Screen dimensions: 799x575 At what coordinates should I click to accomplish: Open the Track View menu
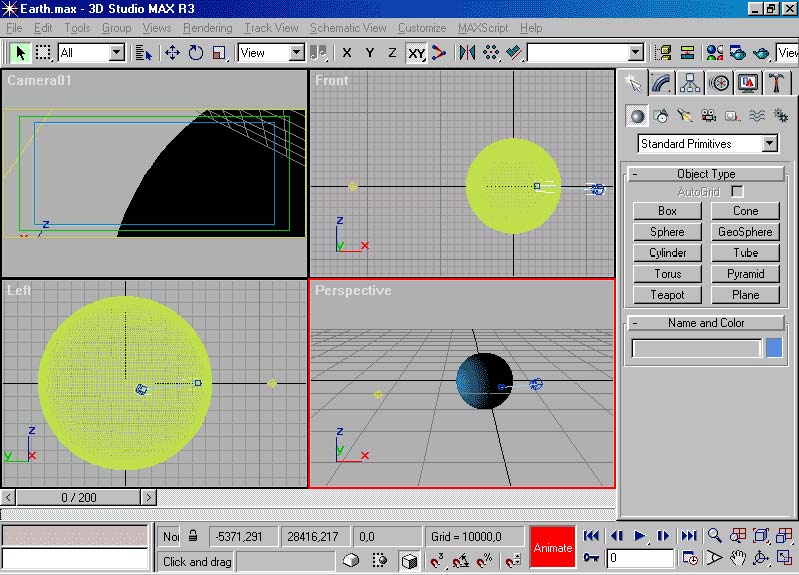271,28
